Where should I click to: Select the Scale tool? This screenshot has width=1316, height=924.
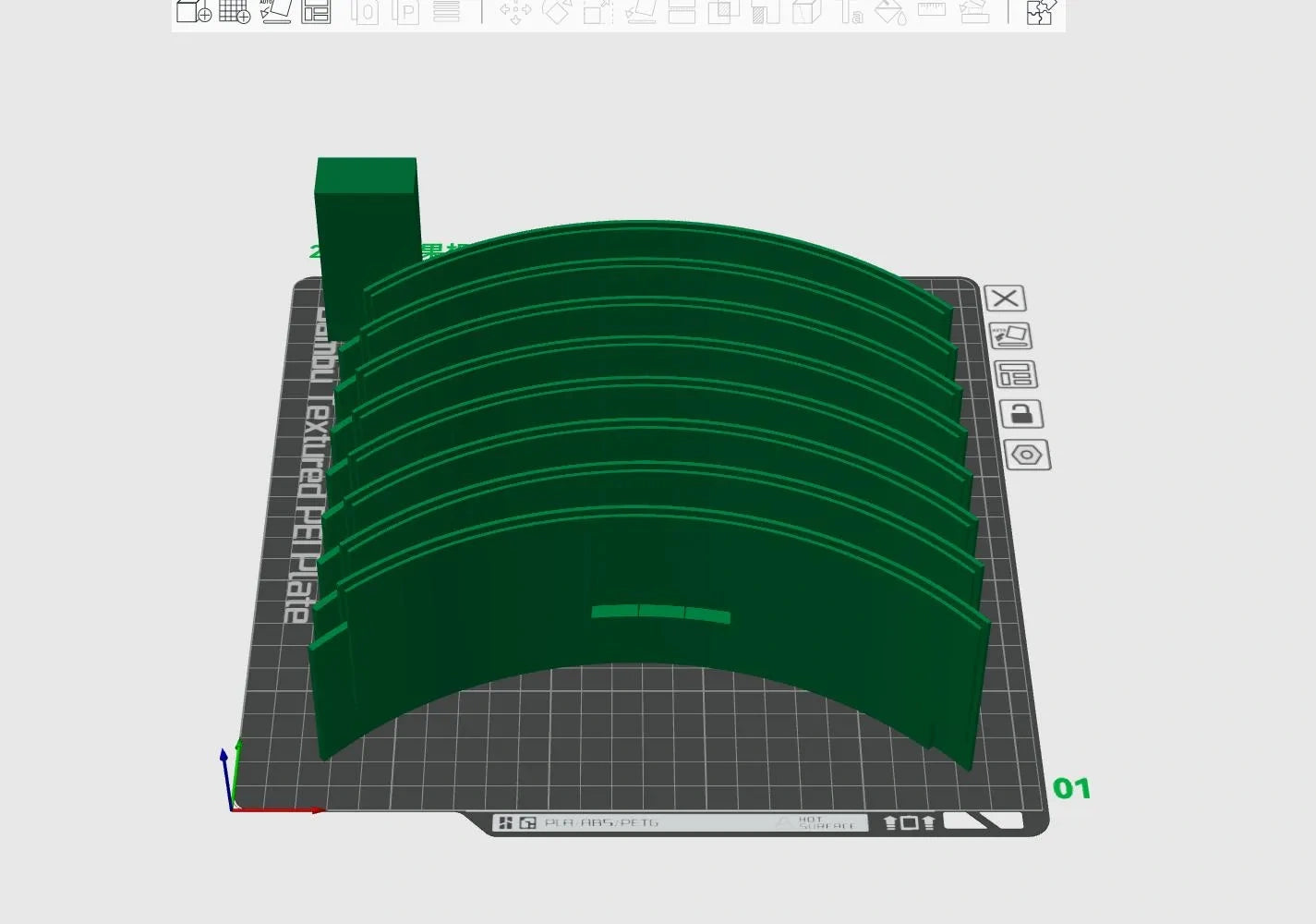coord(598,11)
